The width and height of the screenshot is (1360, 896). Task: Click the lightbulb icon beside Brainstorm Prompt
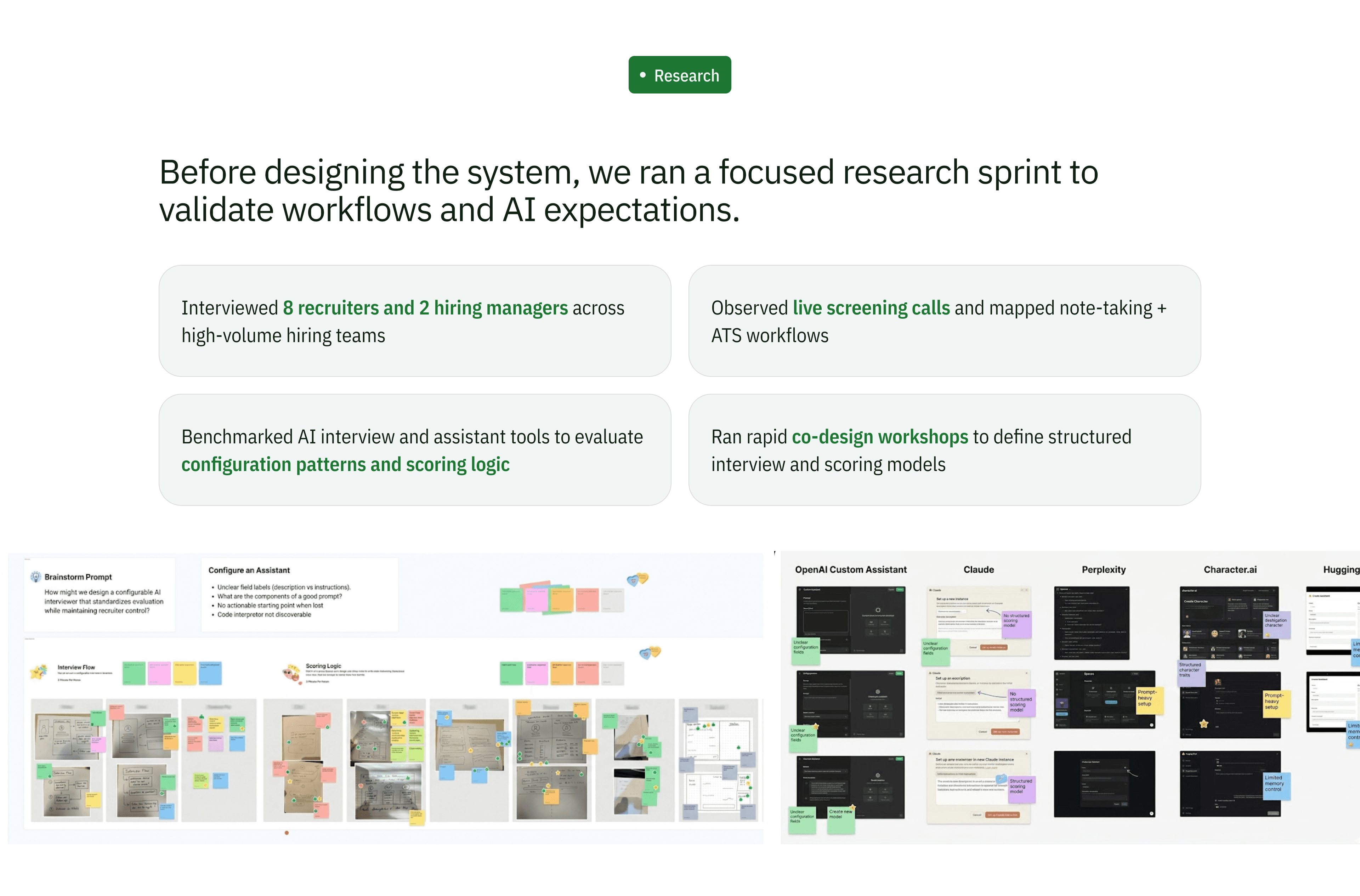[35, 577]
